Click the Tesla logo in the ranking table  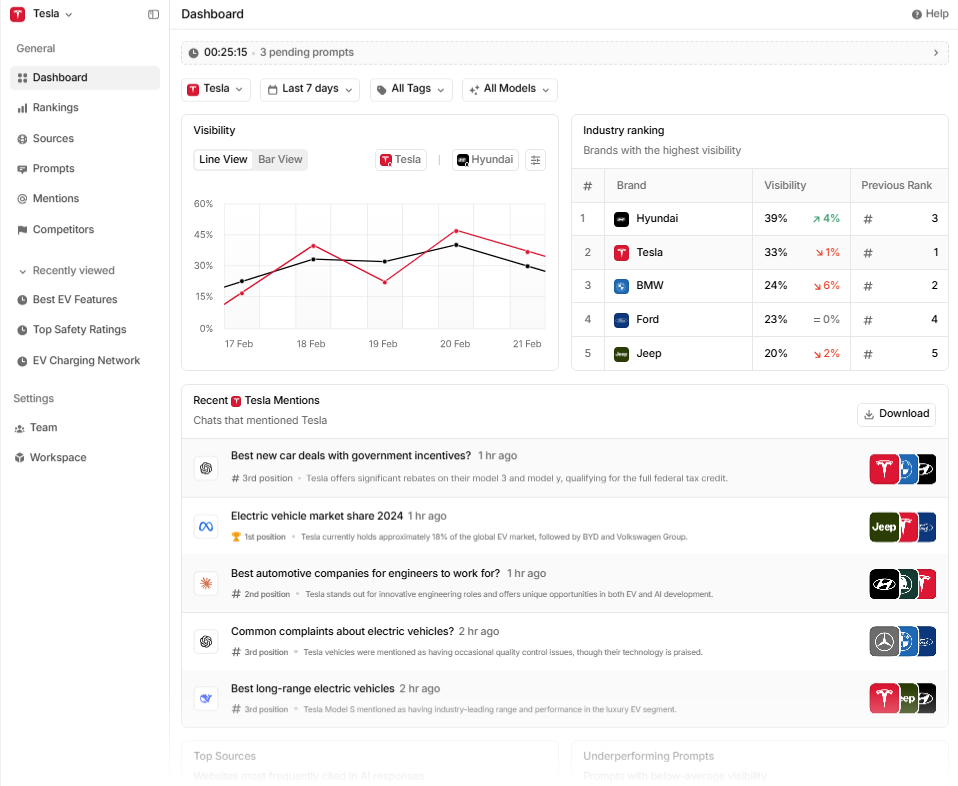coord(621,253)
